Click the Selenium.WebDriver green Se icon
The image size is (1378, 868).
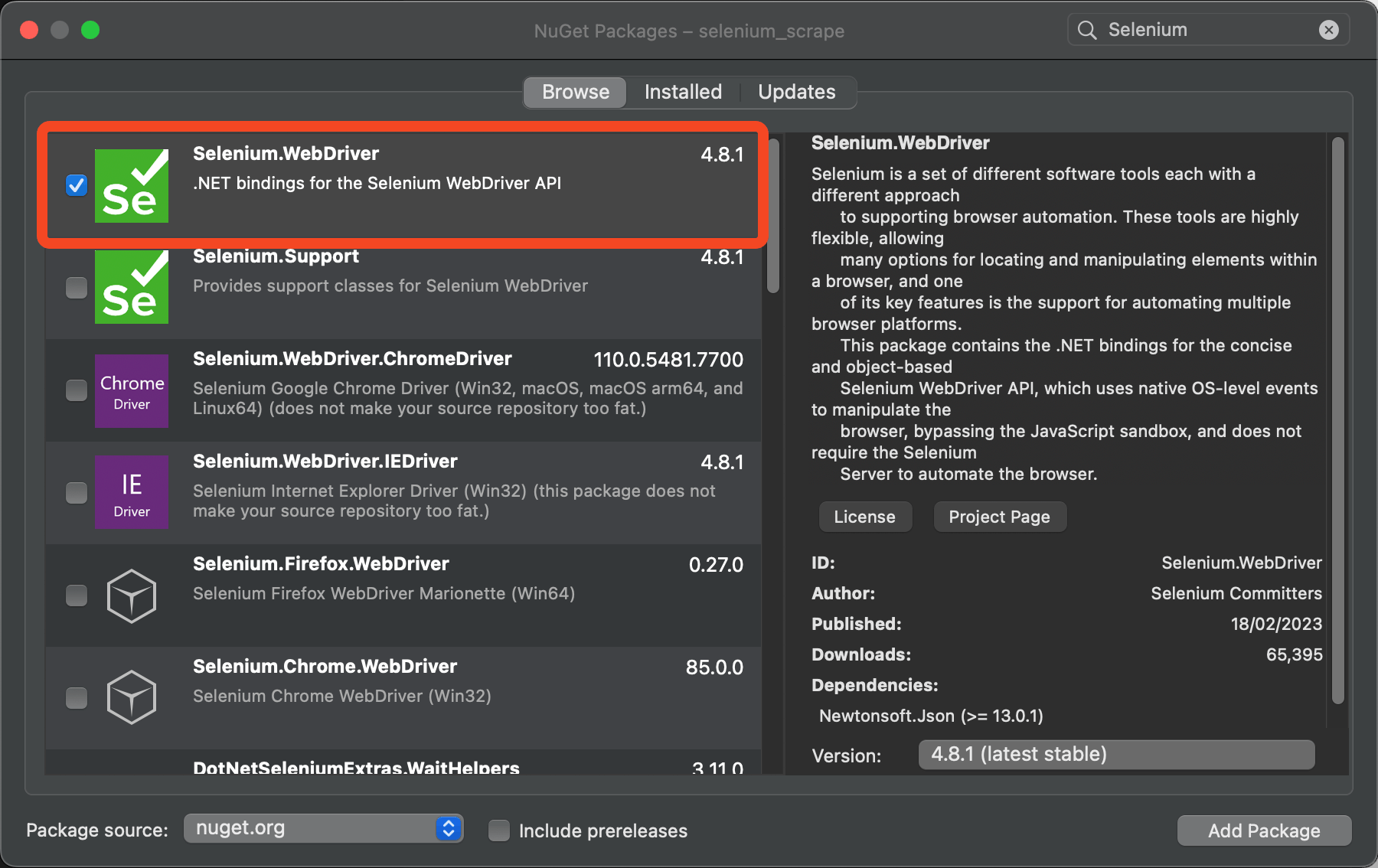coord(132,186)
